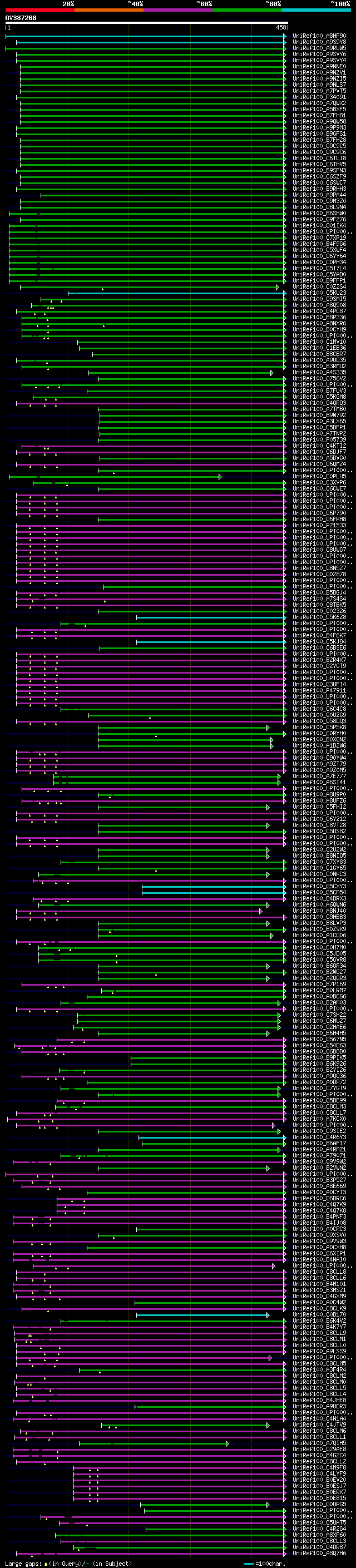The width and height of the screenshot is (356, 1568).
Task: Select UniRef100_A7E777 hit
Action: (x=319, y=776)
